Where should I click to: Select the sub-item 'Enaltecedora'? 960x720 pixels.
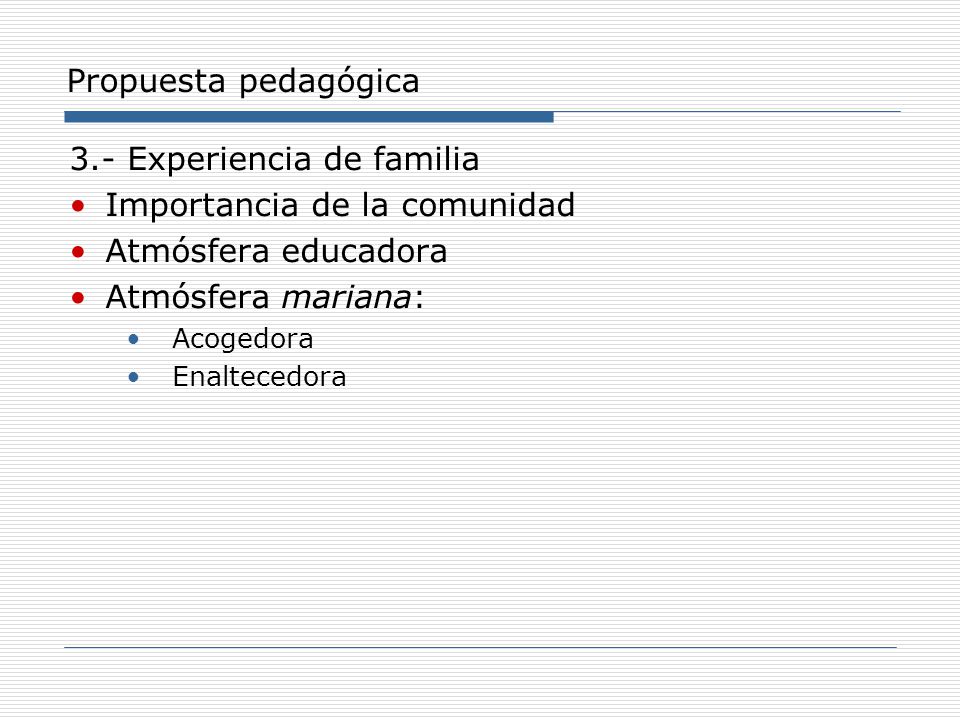click(x=260, y=377)
